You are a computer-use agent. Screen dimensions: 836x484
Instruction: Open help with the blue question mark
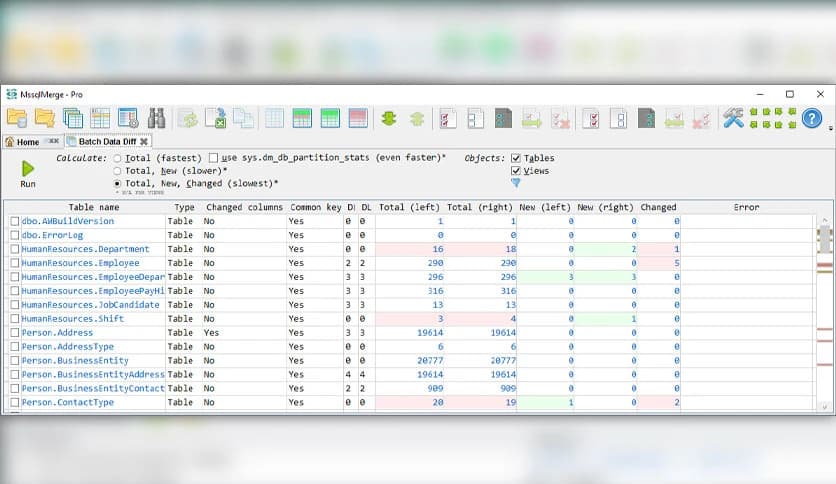[811, 118]
